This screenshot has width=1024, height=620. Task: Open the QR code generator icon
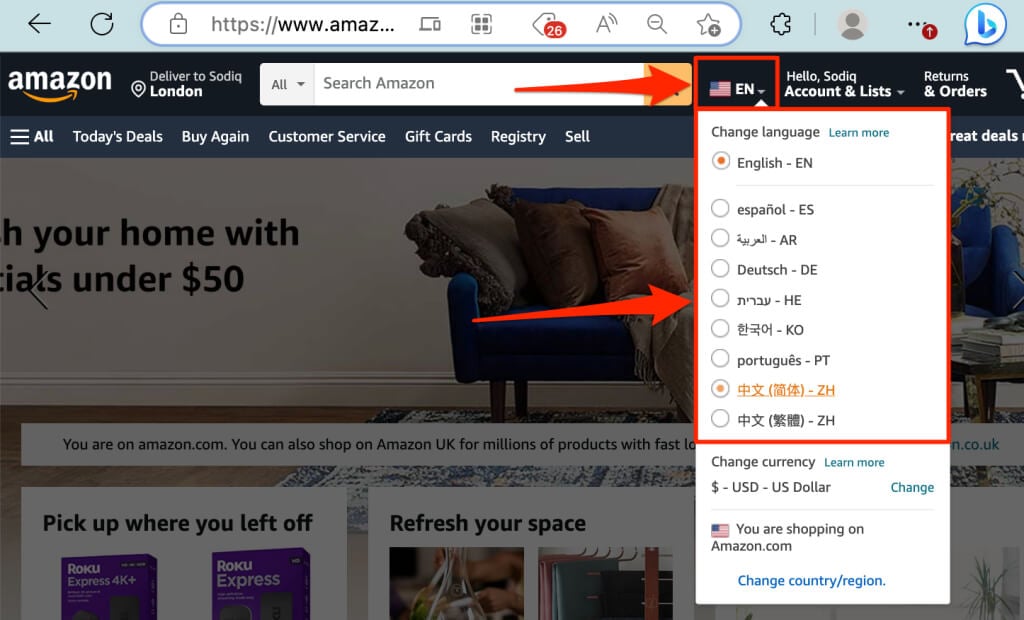coord(481,25)
